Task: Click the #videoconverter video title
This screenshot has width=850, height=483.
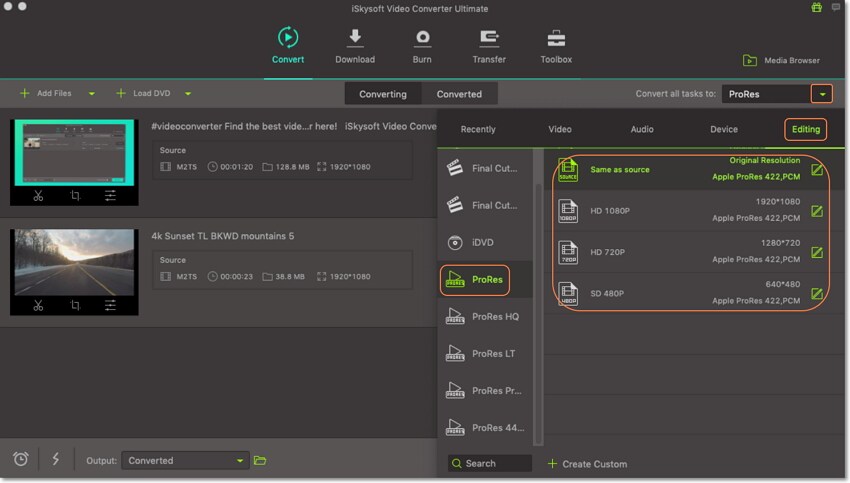Action: tap(293, 126)
